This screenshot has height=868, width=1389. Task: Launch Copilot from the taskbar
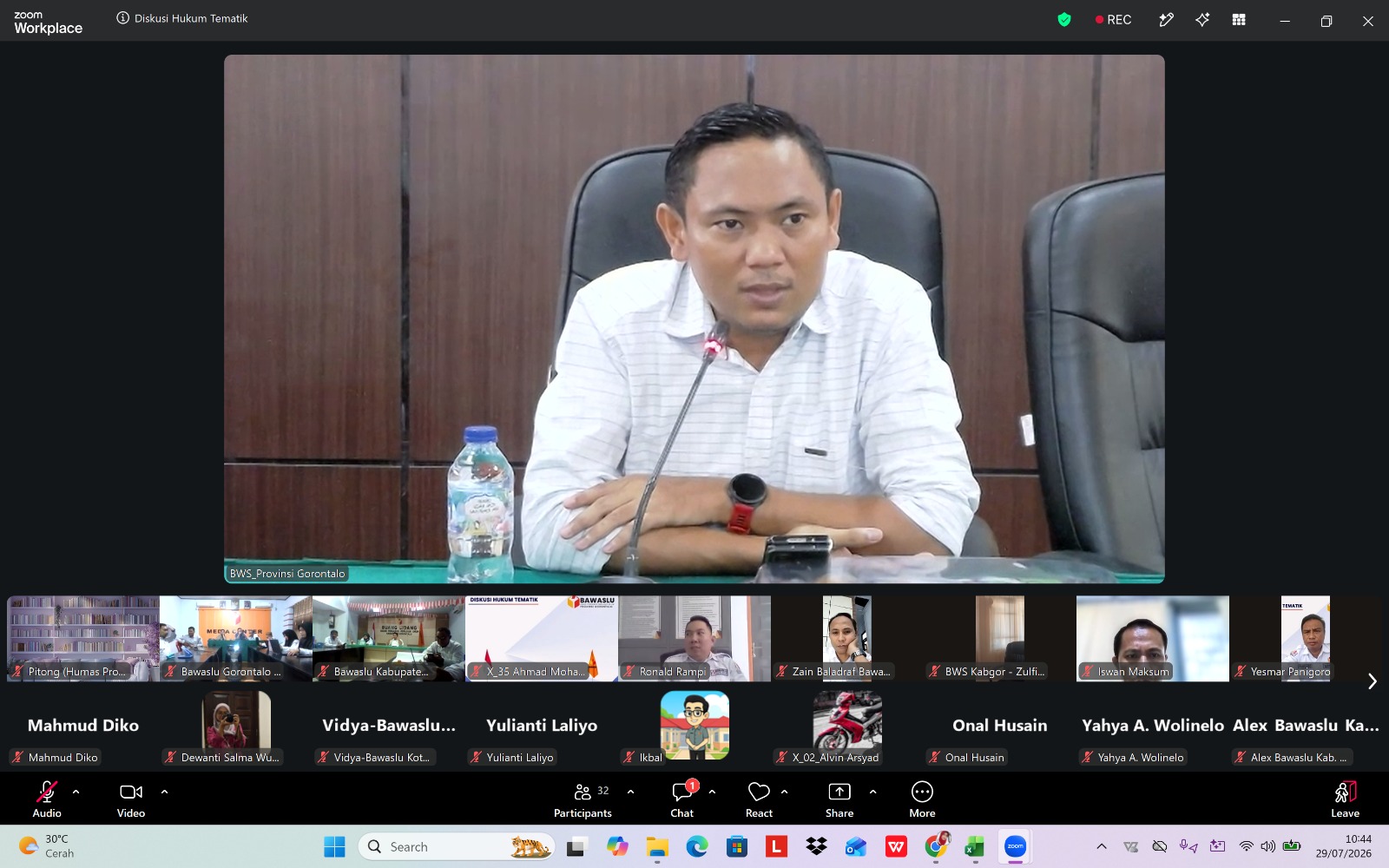(617, 846)
